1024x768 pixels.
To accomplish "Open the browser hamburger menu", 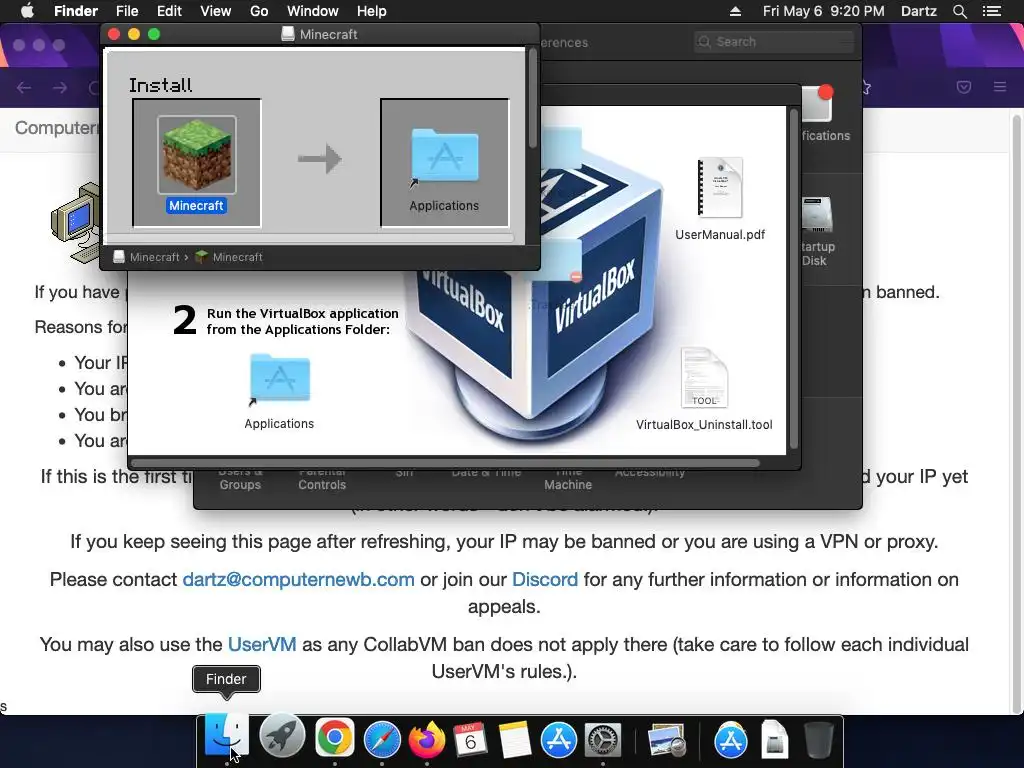I will point(1000,87).
